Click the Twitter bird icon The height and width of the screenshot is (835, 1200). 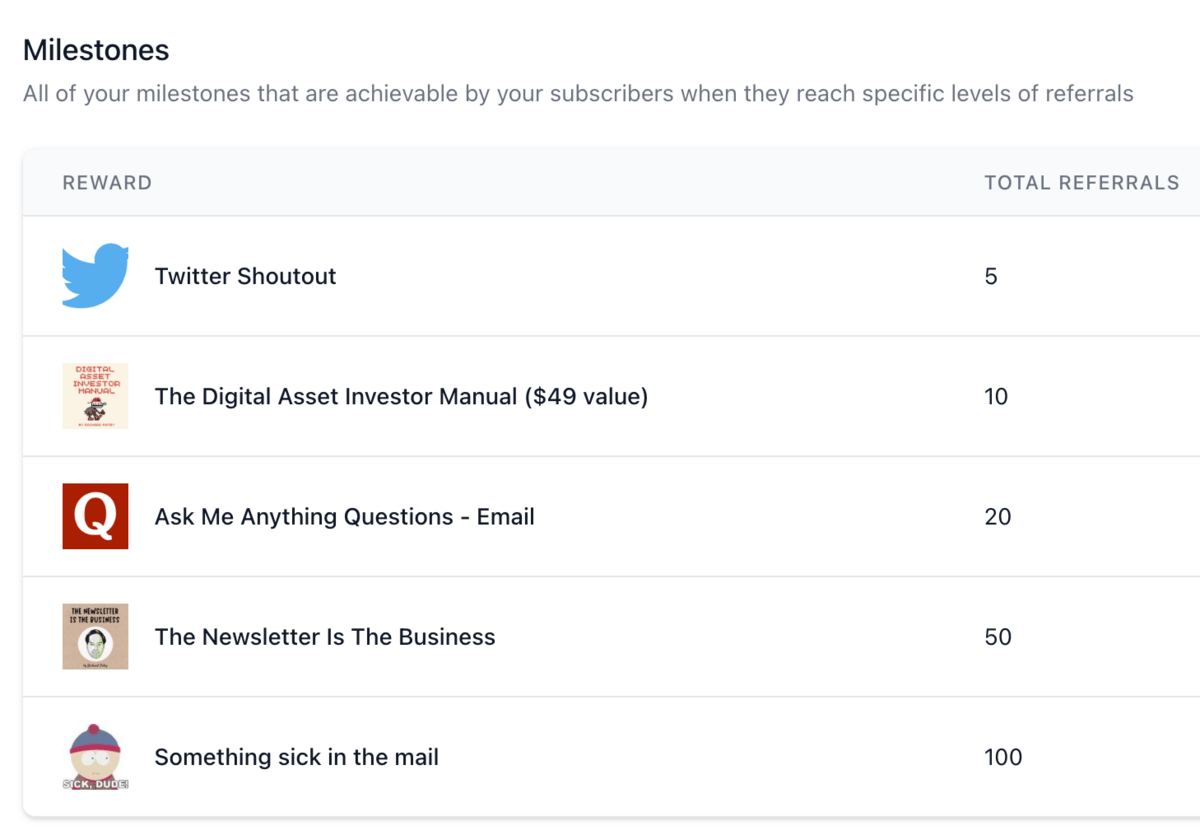(95, 276)
